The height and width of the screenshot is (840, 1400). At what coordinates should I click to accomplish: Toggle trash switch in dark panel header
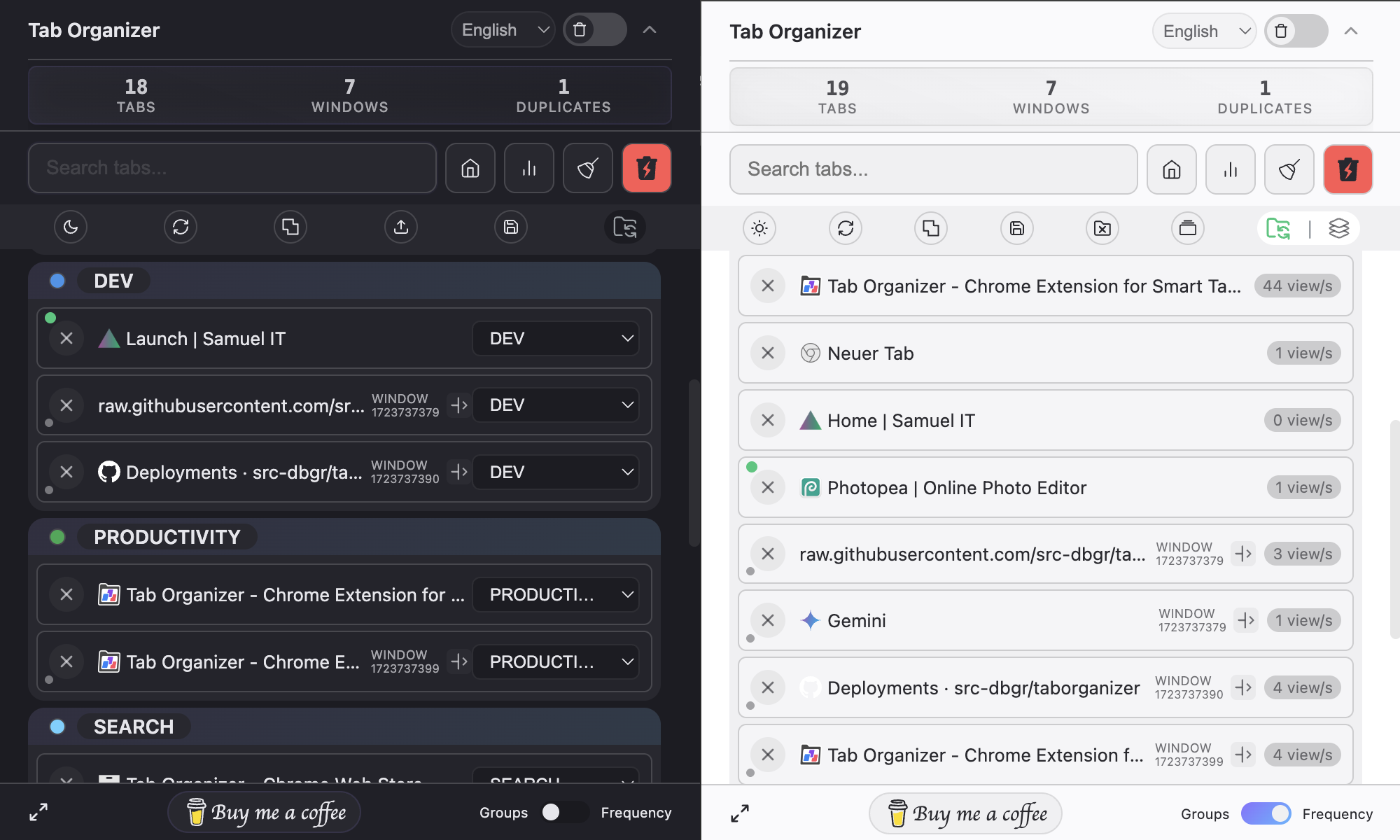pyautogui.click(x=595, y=30)
